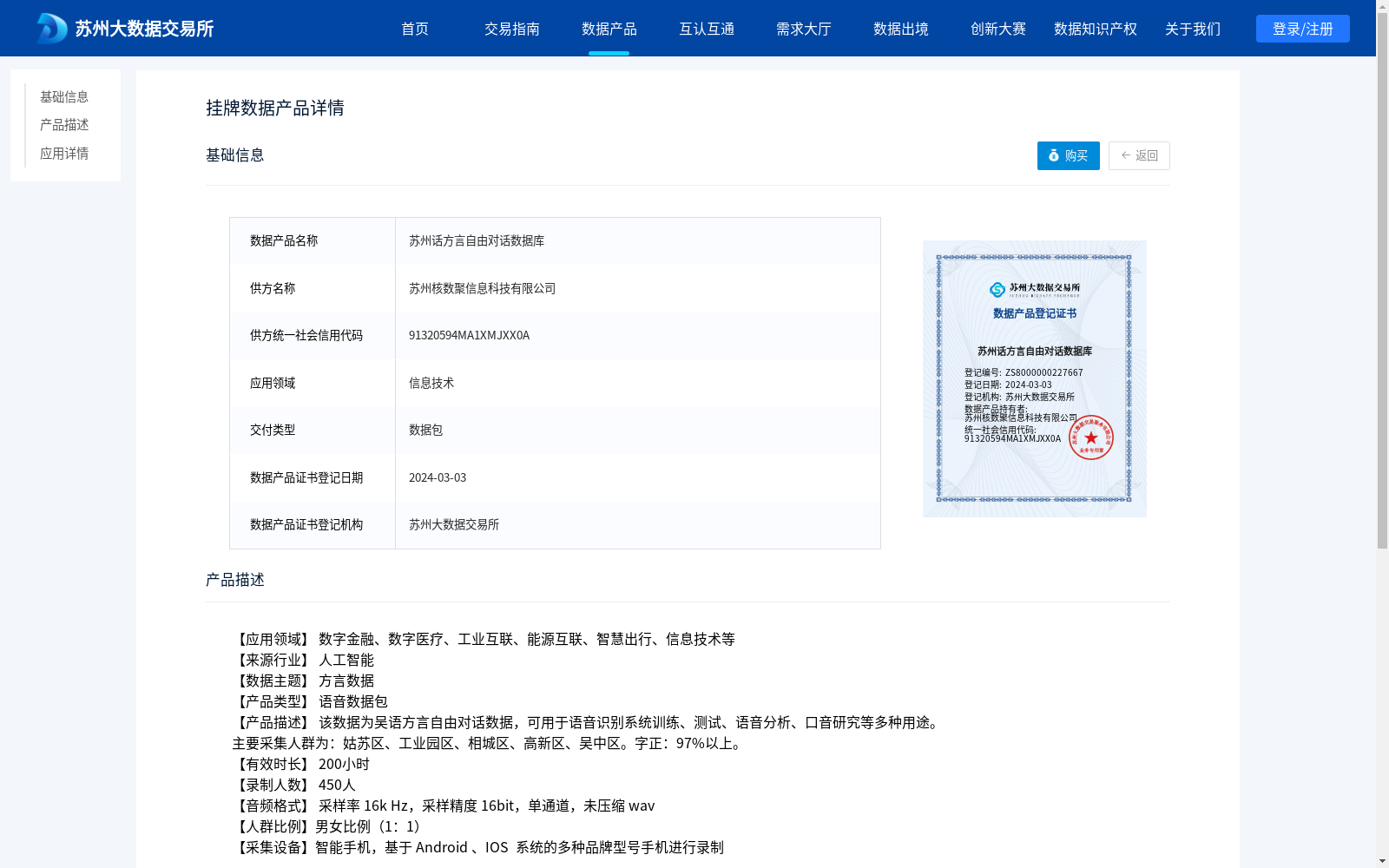Jump to 基础信息 in the sidebar
Screen dimensions: 1389x868
coord(64,96)
